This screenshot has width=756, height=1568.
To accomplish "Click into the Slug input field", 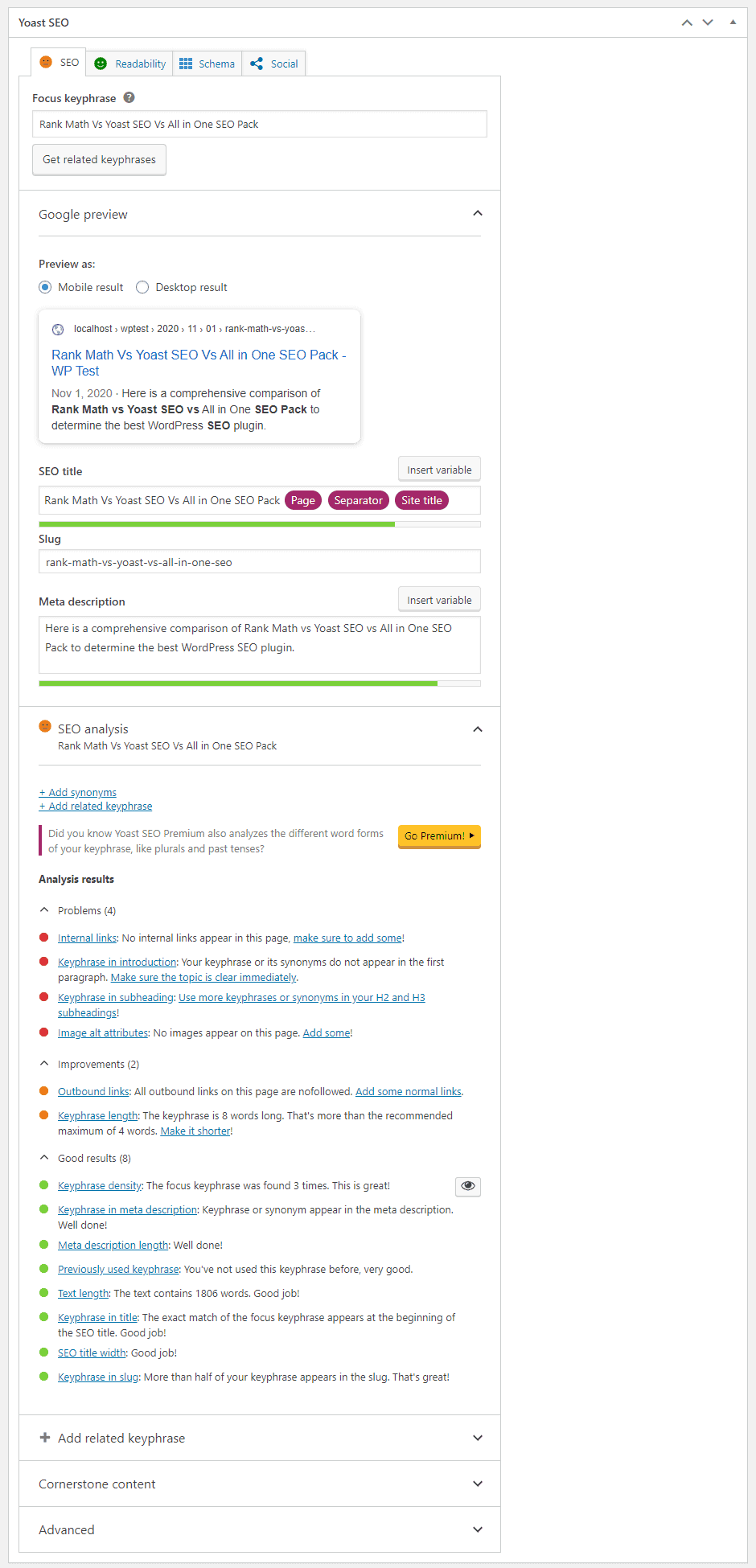I will point(260,562).
